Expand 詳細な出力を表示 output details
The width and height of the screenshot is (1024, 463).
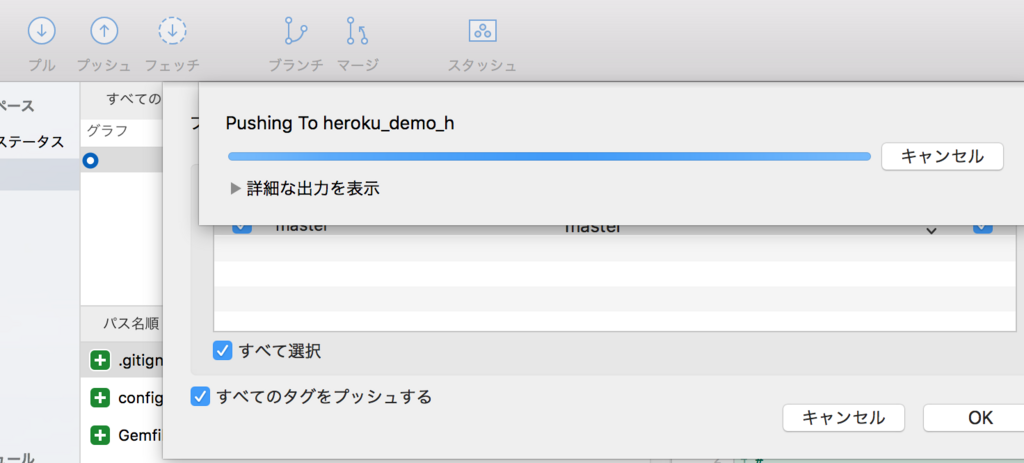click(236, 189)
